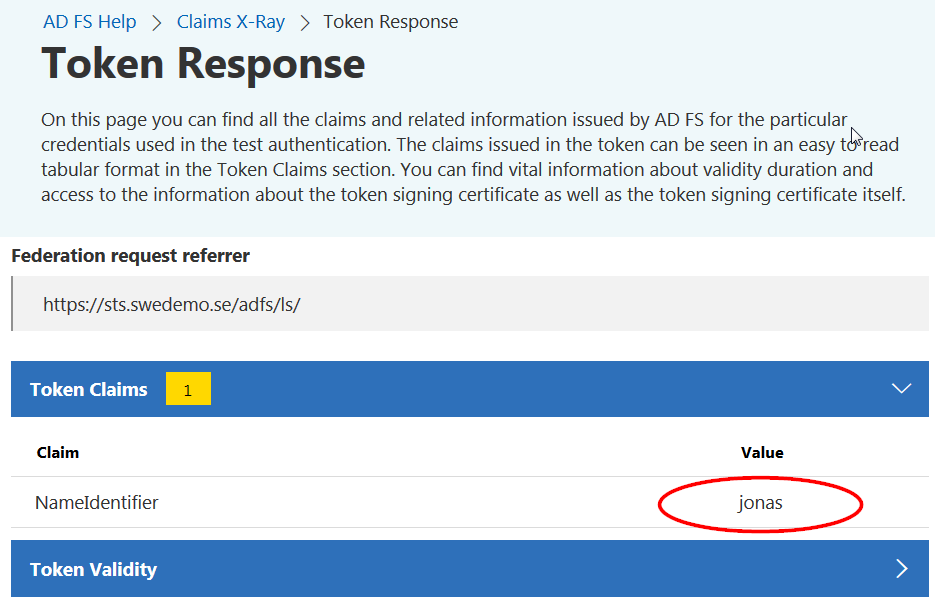
Task: Click the yellow claim count badge
Action: (x=188, y=390)
